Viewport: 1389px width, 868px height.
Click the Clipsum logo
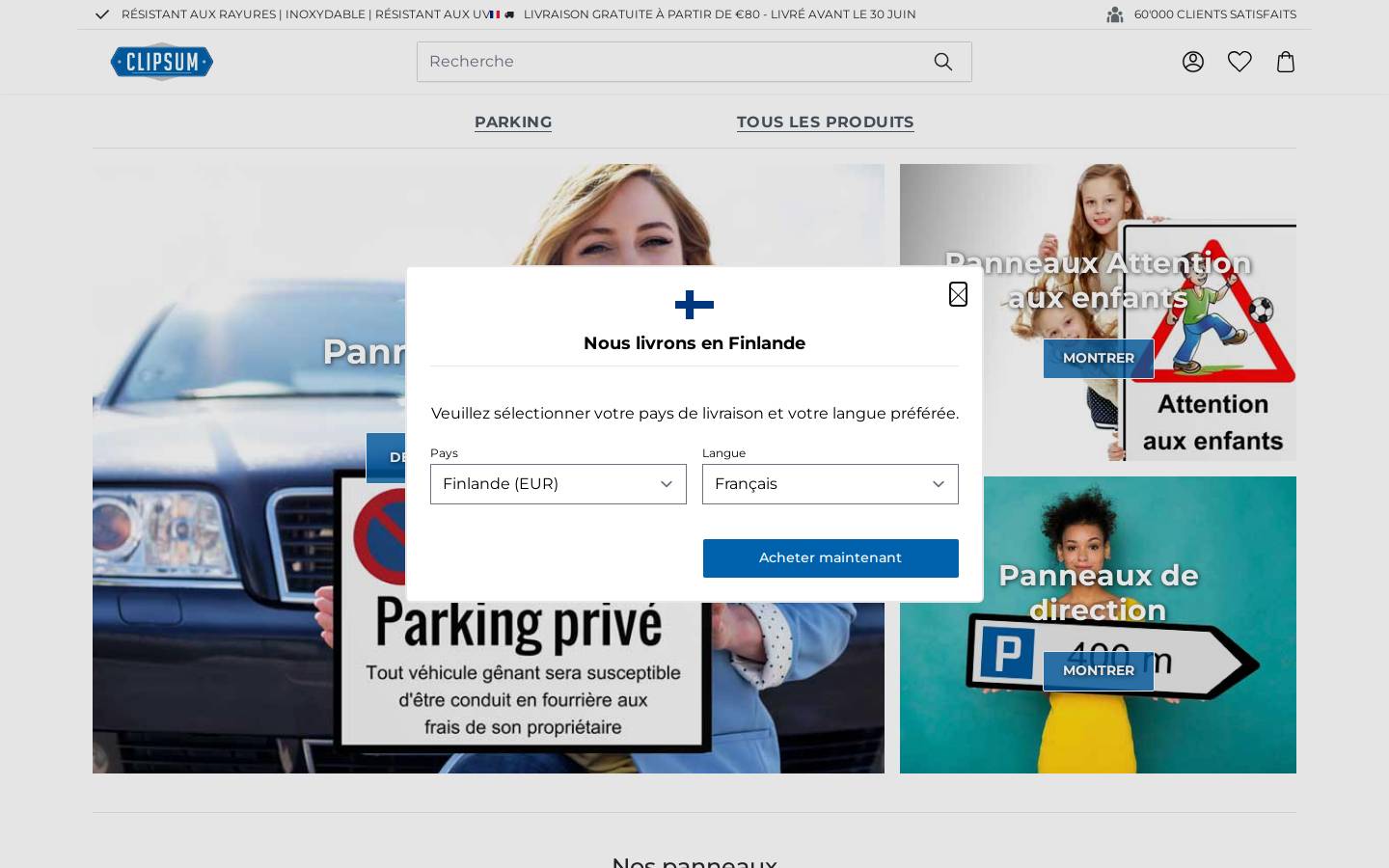162,62
